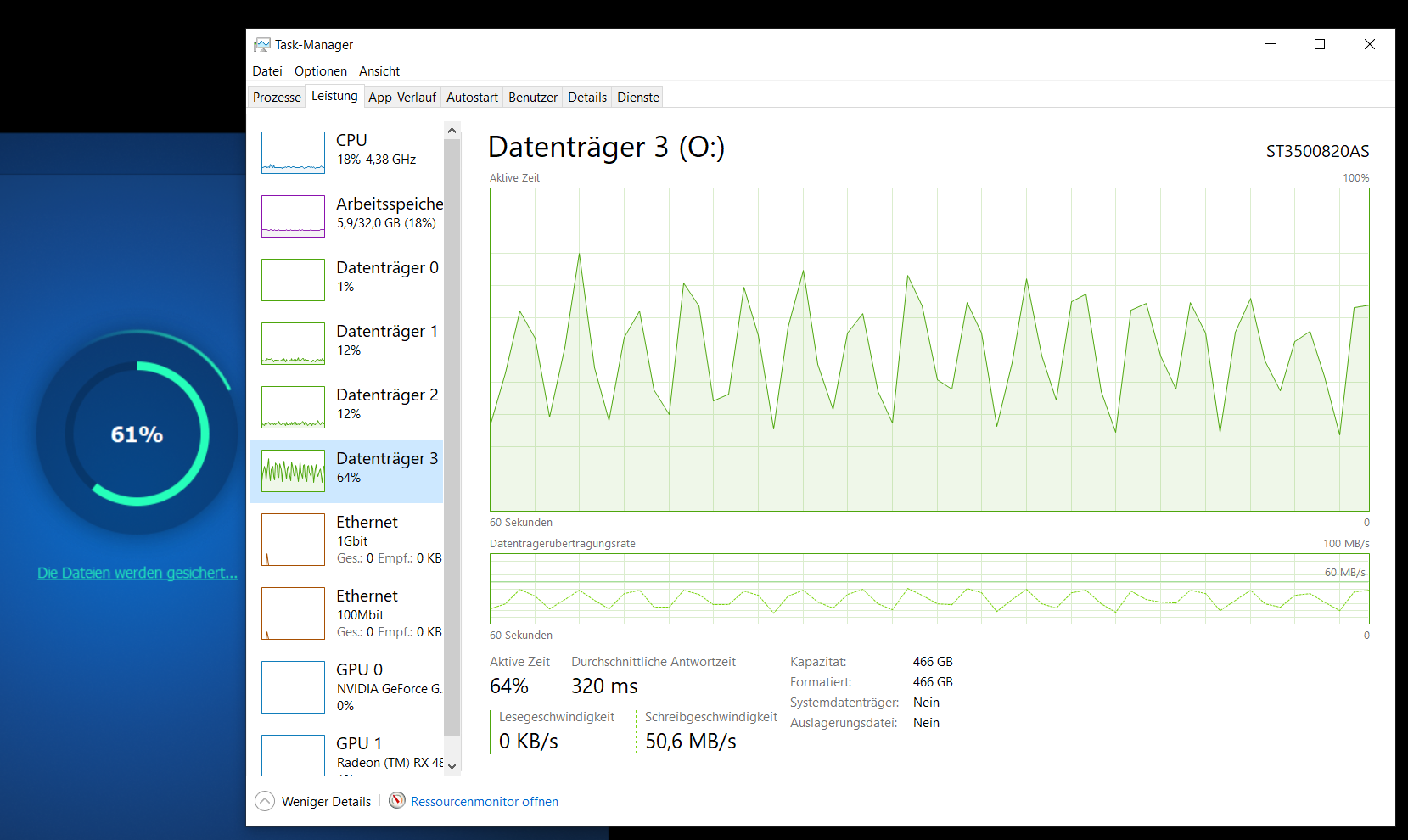Switch to the Dienste tab
The height and width of the screenshot is (840, 1408).
pyautogui.click(x=638, y=98)
